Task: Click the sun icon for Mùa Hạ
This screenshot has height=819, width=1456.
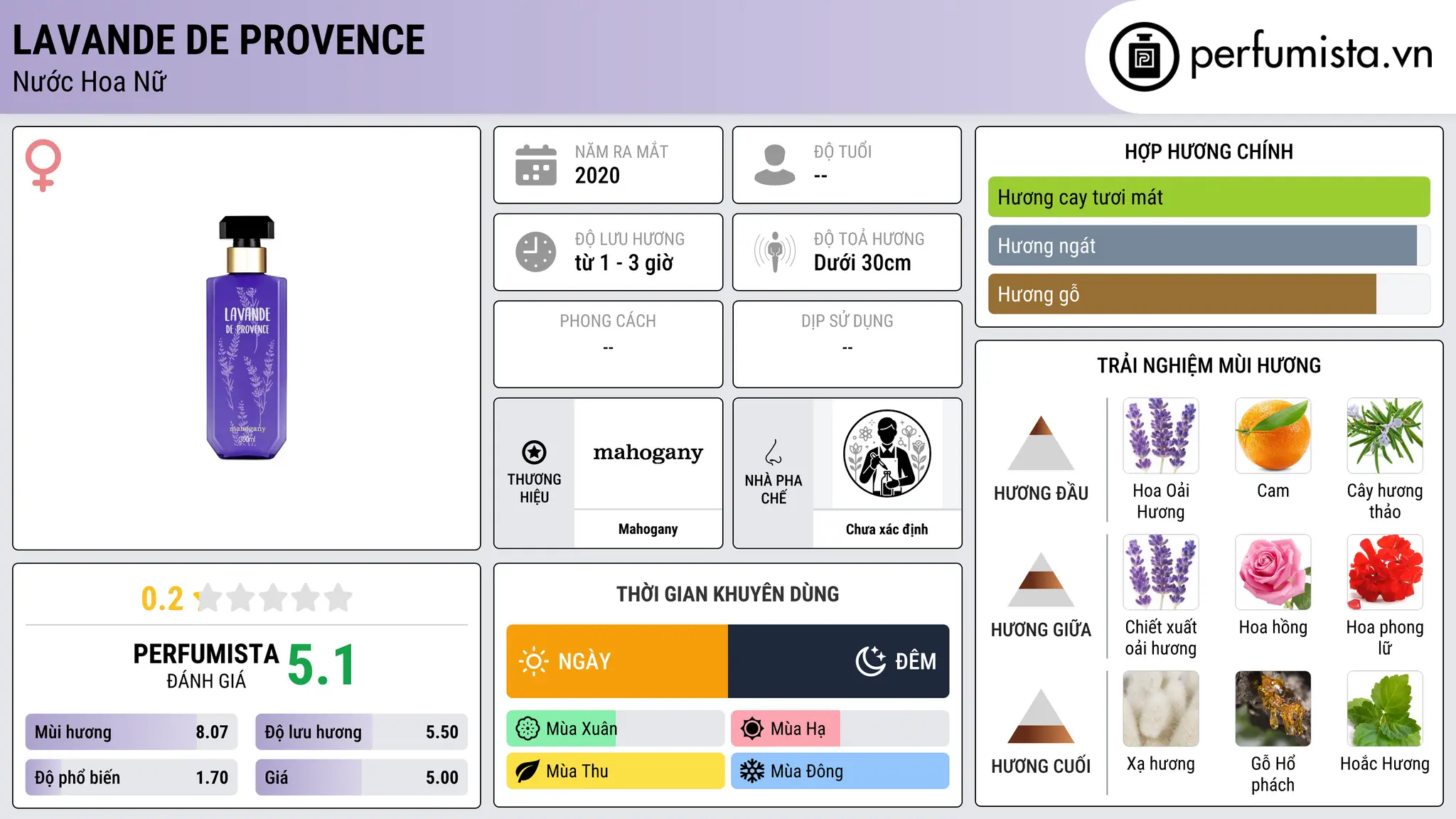Action: click(752, 729)
